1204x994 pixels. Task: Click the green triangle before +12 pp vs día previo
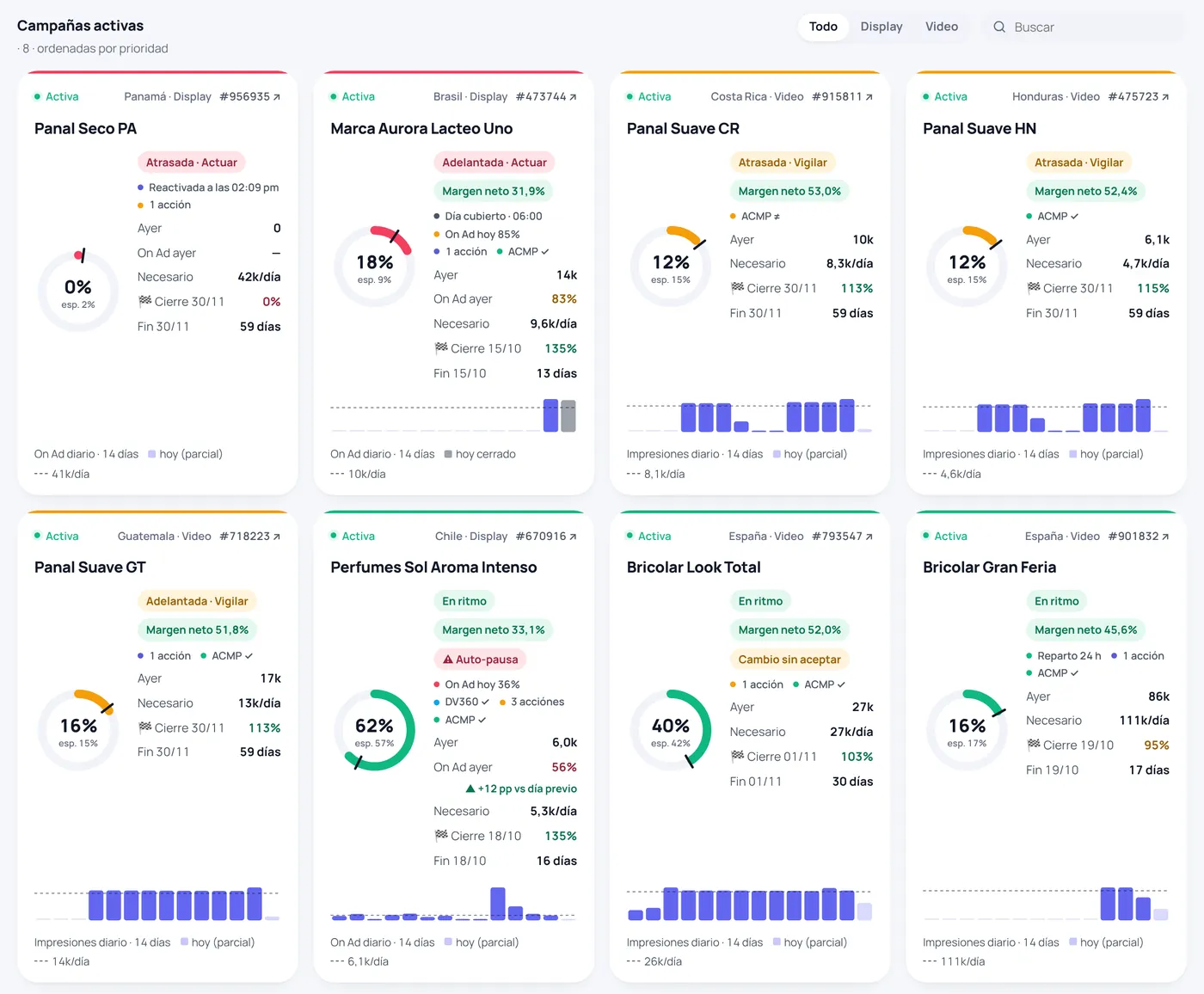[x=470, y=788]
